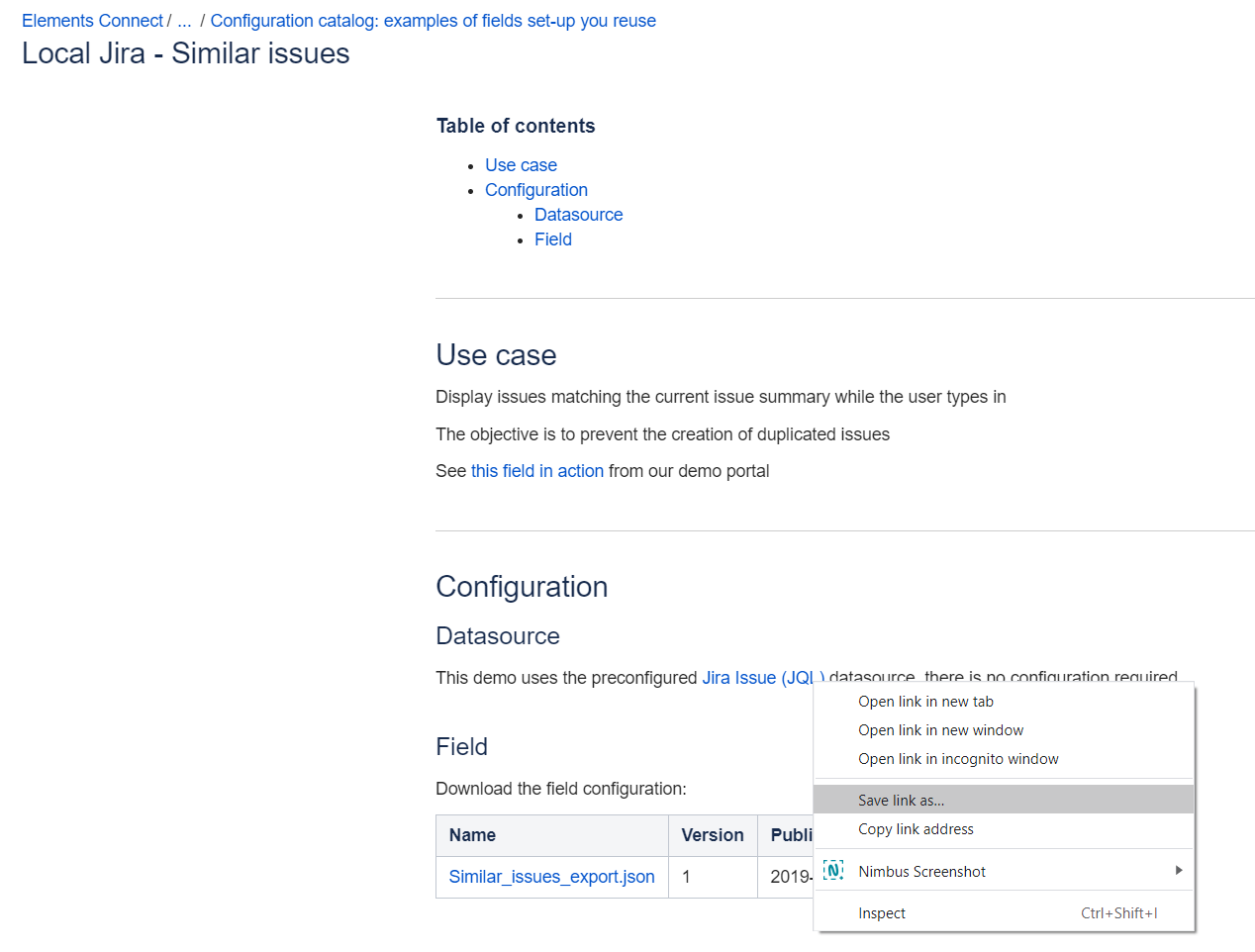Download Similar_issues_export.json file link

551,877
